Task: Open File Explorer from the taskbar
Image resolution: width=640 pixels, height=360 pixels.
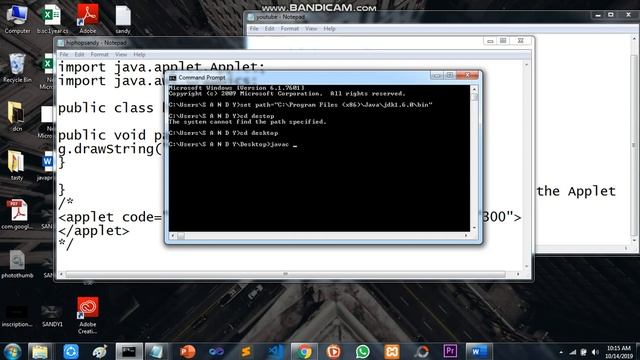Action: click(x=40, y=351)
